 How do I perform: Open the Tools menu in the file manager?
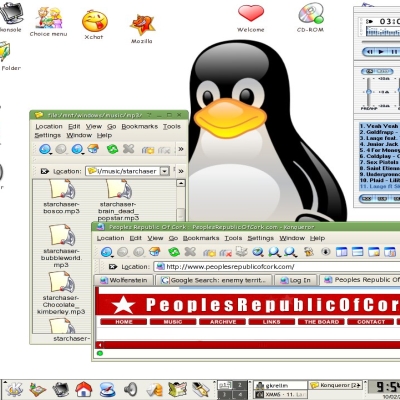[x=172, y=126]
